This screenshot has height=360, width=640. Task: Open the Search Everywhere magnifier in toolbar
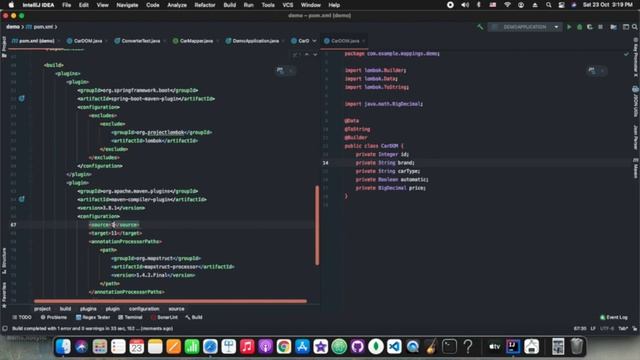click(x=635, y=27)
